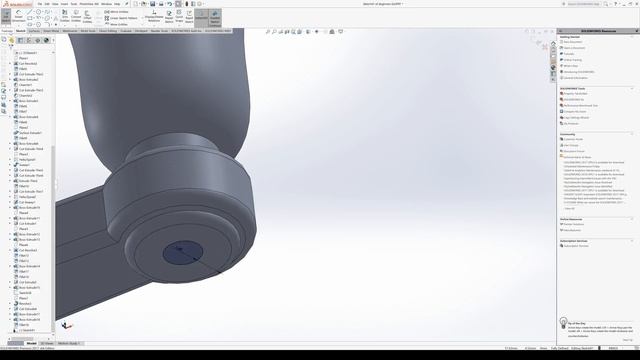This screenshot has height=360, width=640.
Task: Click the New Document link
Action: 573,42
